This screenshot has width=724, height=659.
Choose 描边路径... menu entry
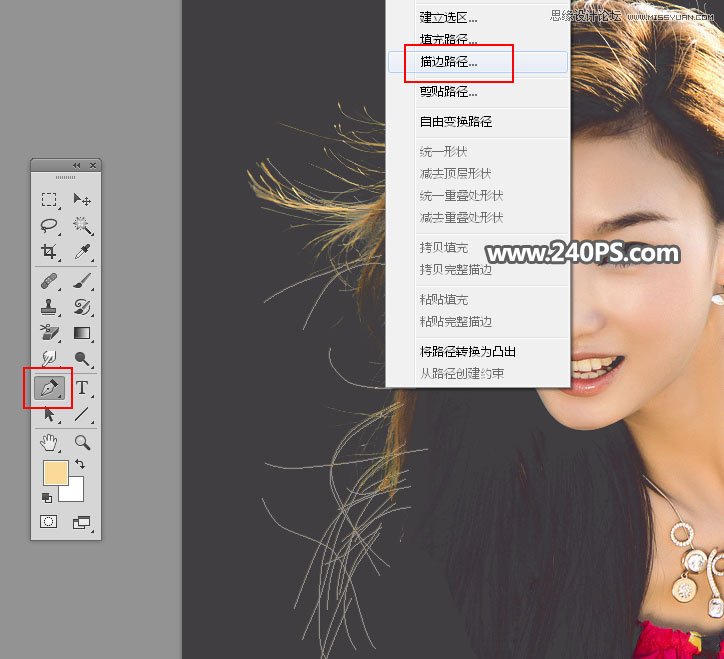point(478,62)
